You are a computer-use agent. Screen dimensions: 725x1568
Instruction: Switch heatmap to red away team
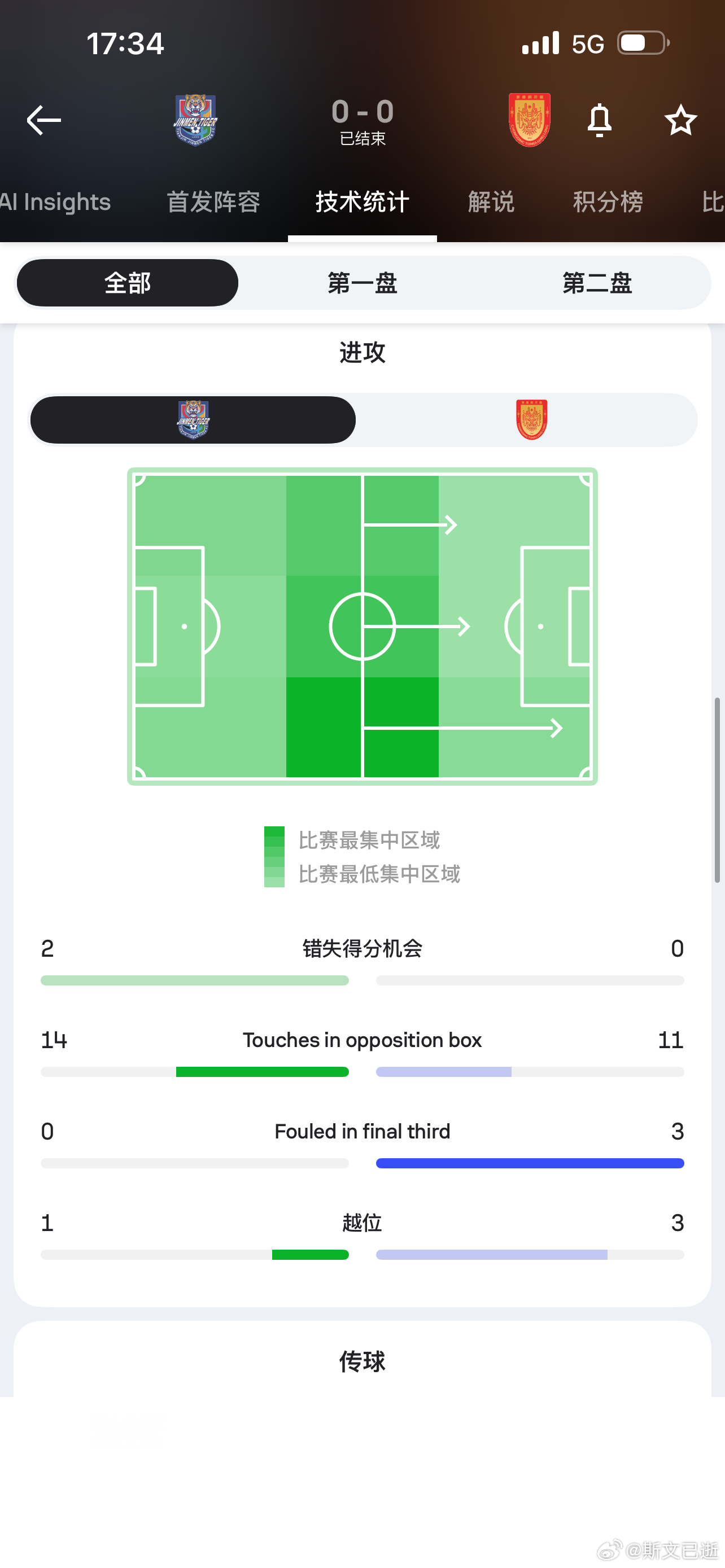point(531,420)
